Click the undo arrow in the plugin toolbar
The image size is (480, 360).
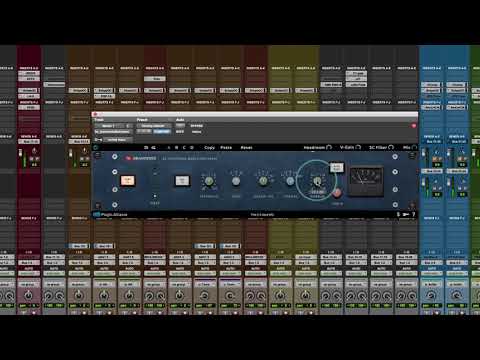[146, 147]
